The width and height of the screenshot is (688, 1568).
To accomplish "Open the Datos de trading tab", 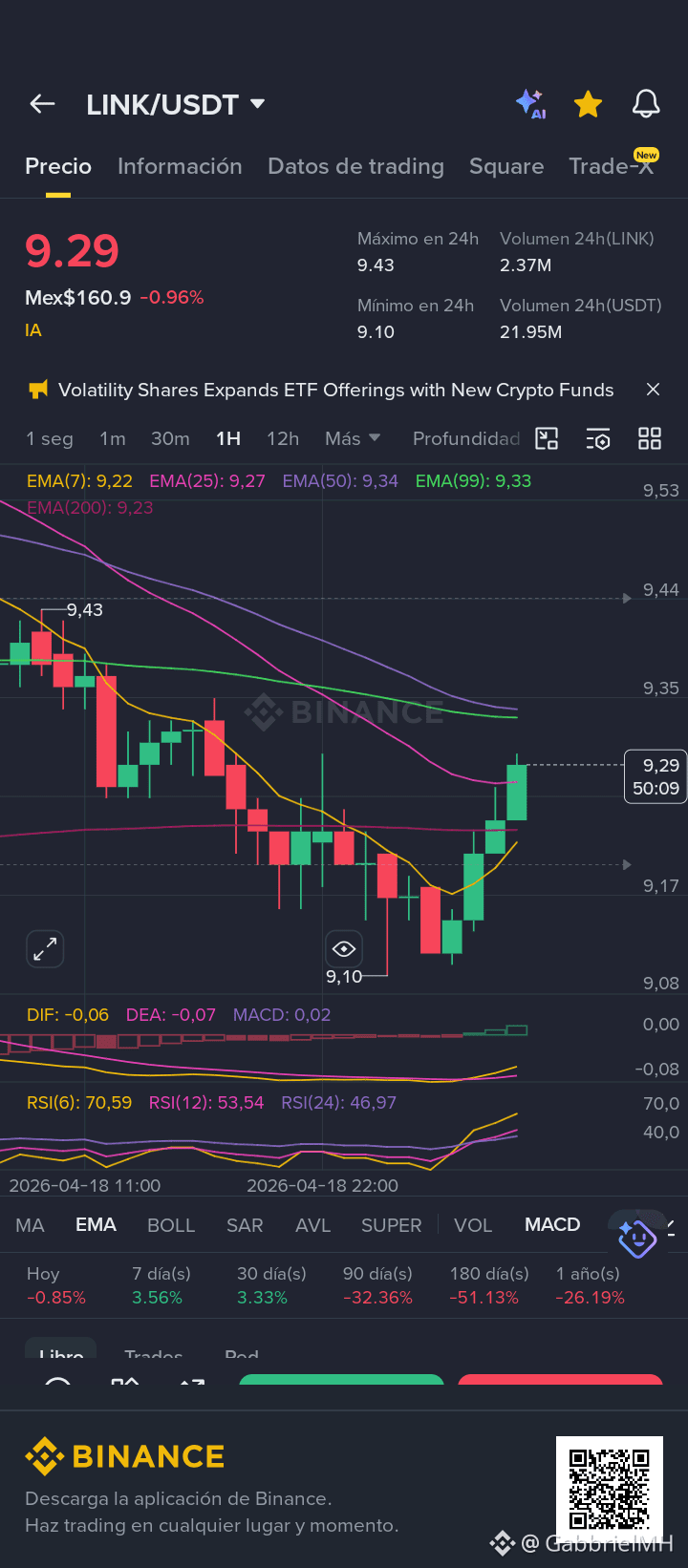I will coord(355,166).
